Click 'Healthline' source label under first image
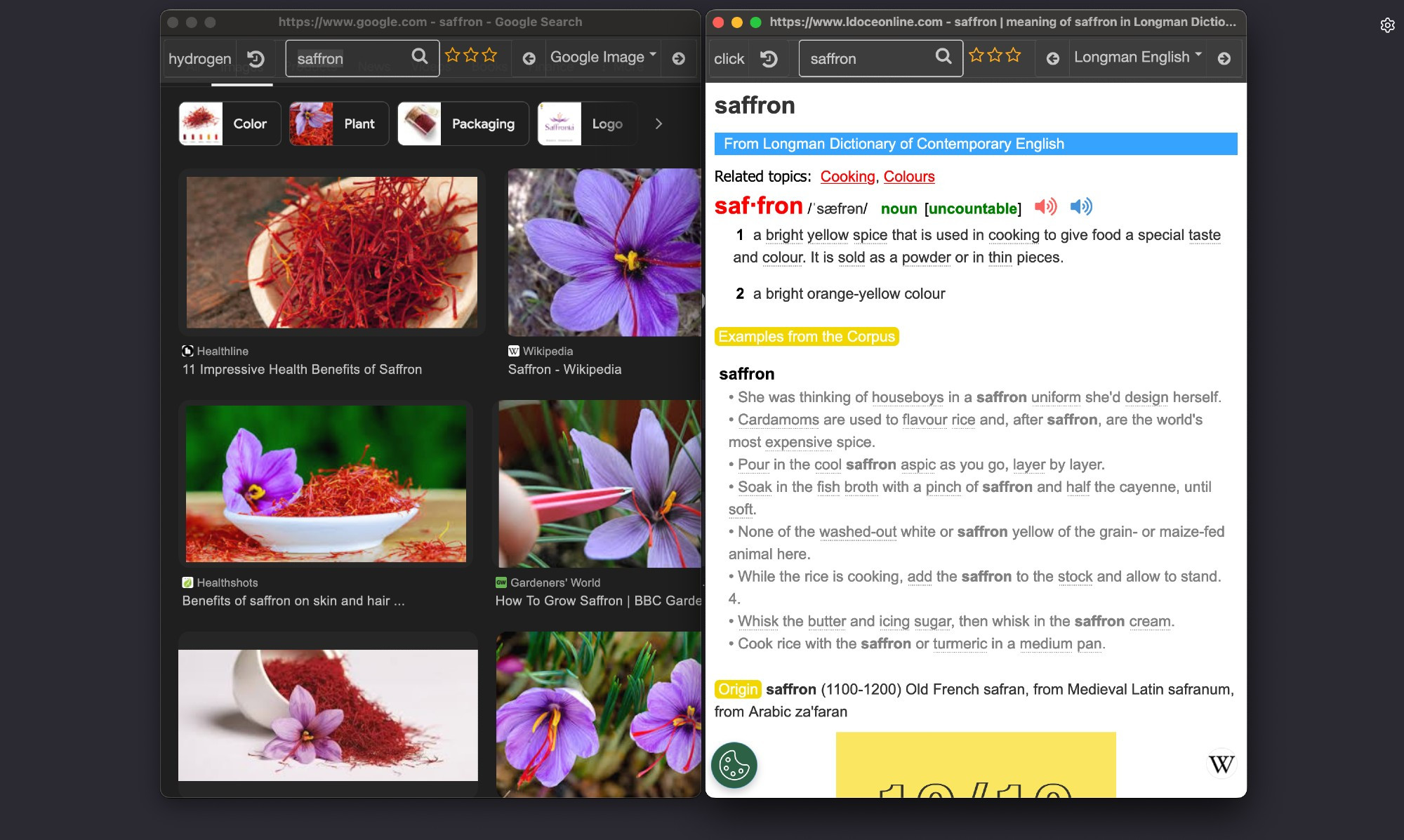Image resolution: width=1404 pixels, height=840 pixels. point(223,352)
